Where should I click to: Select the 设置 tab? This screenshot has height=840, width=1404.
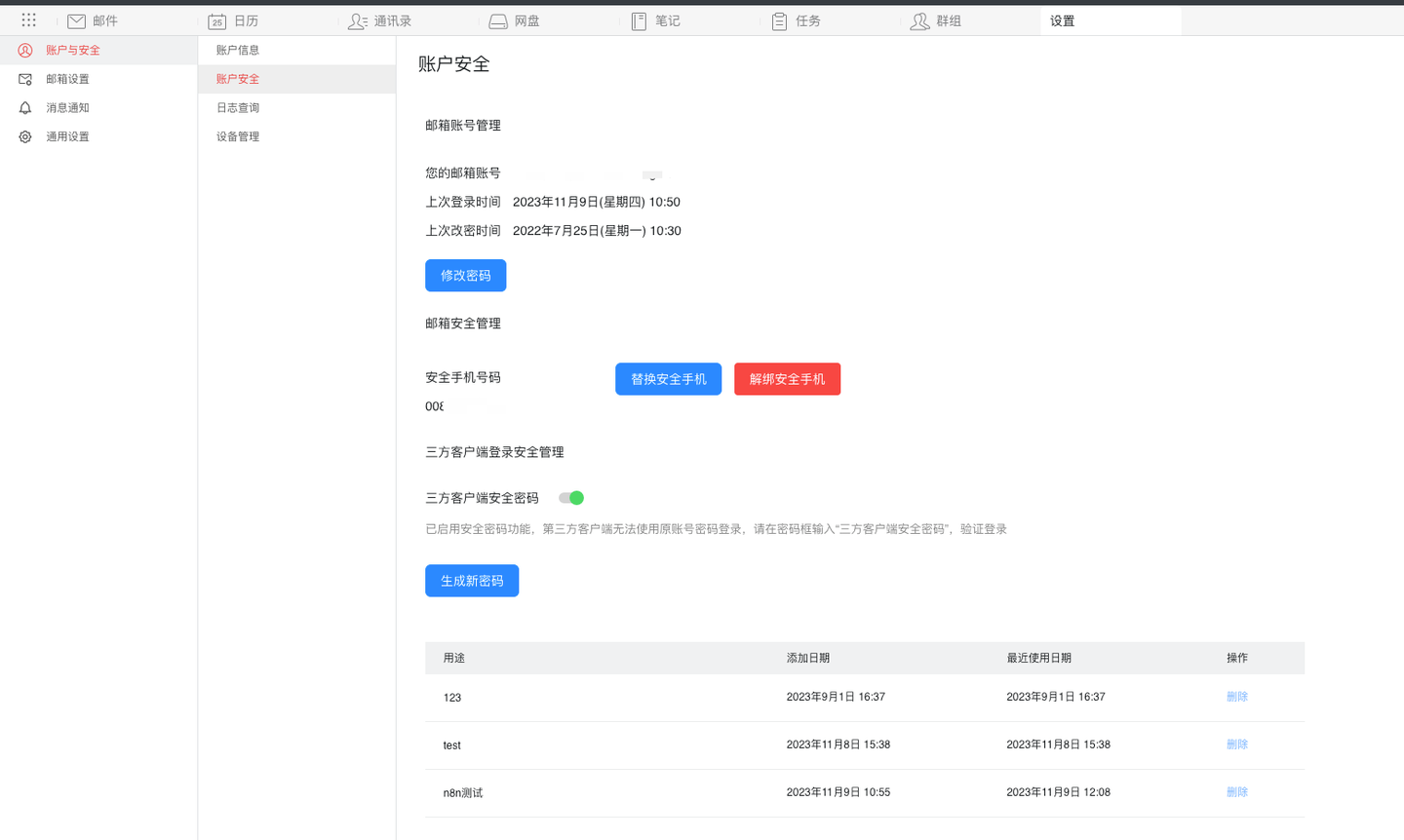click(1111, 21)
